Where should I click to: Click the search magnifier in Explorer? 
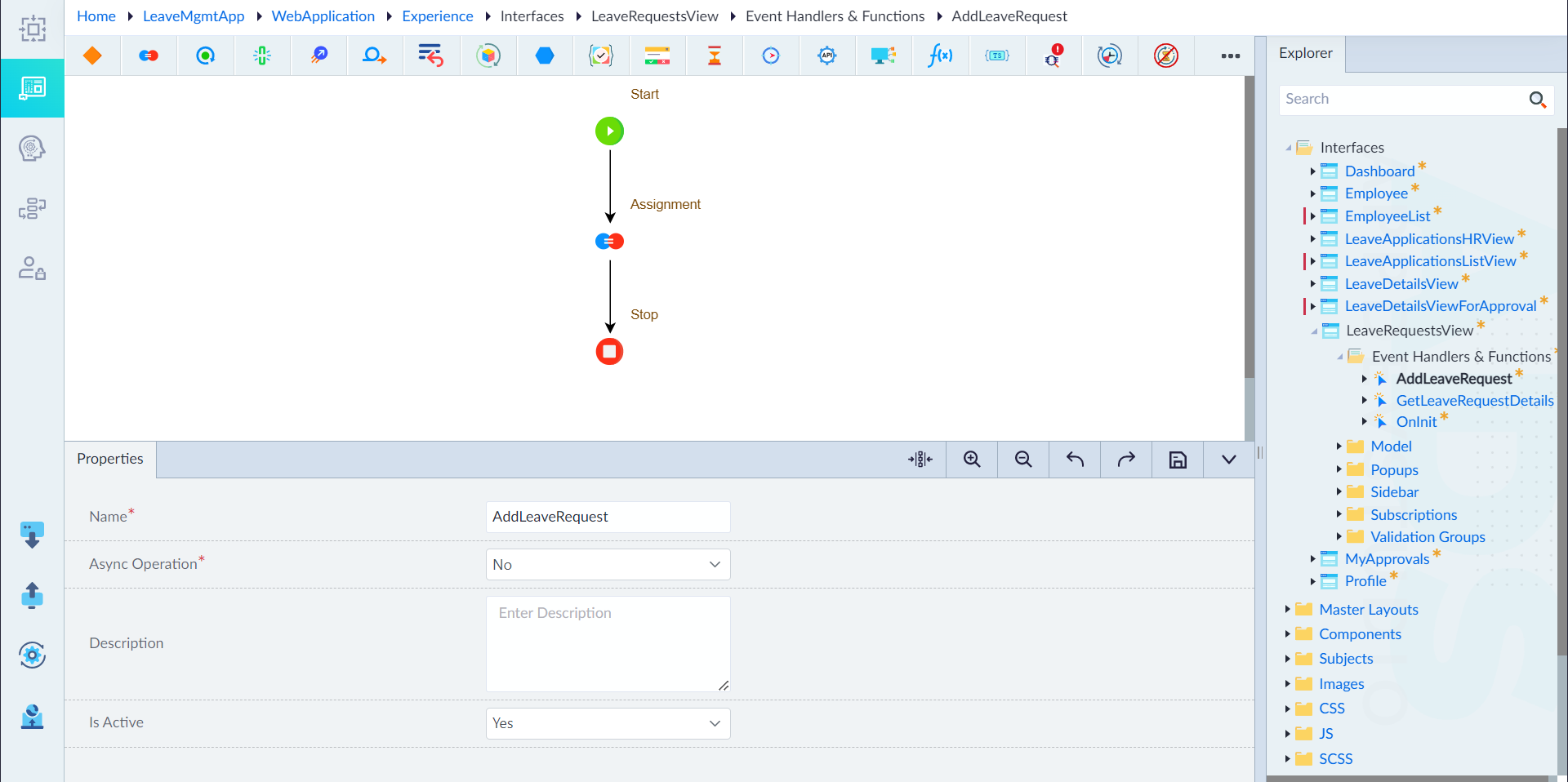click(1537, 100)
